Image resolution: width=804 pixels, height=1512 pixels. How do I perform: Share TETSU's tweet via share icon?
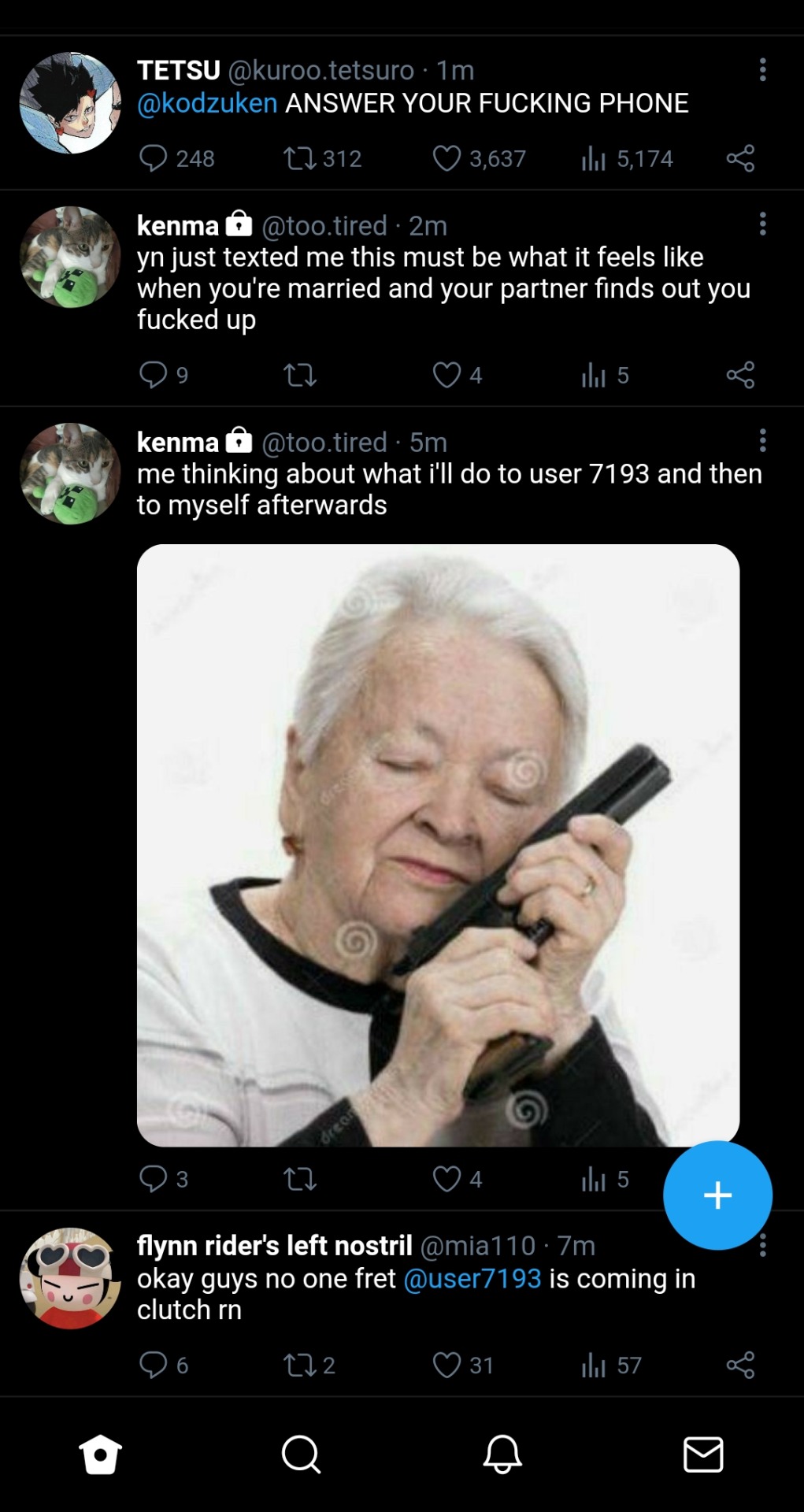[740, 158]
